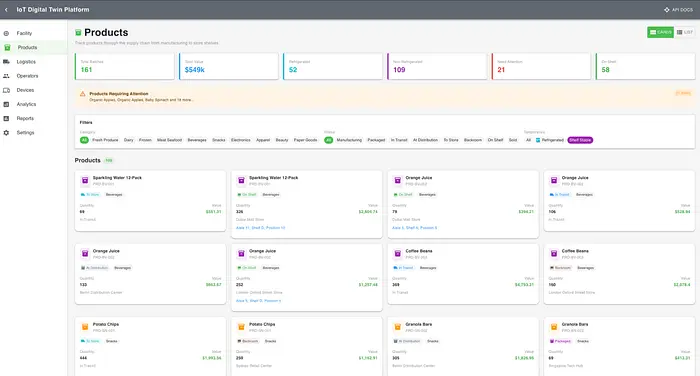
Task: Open the Total Value $549k stat card
Action: click(x=229, y=66)
